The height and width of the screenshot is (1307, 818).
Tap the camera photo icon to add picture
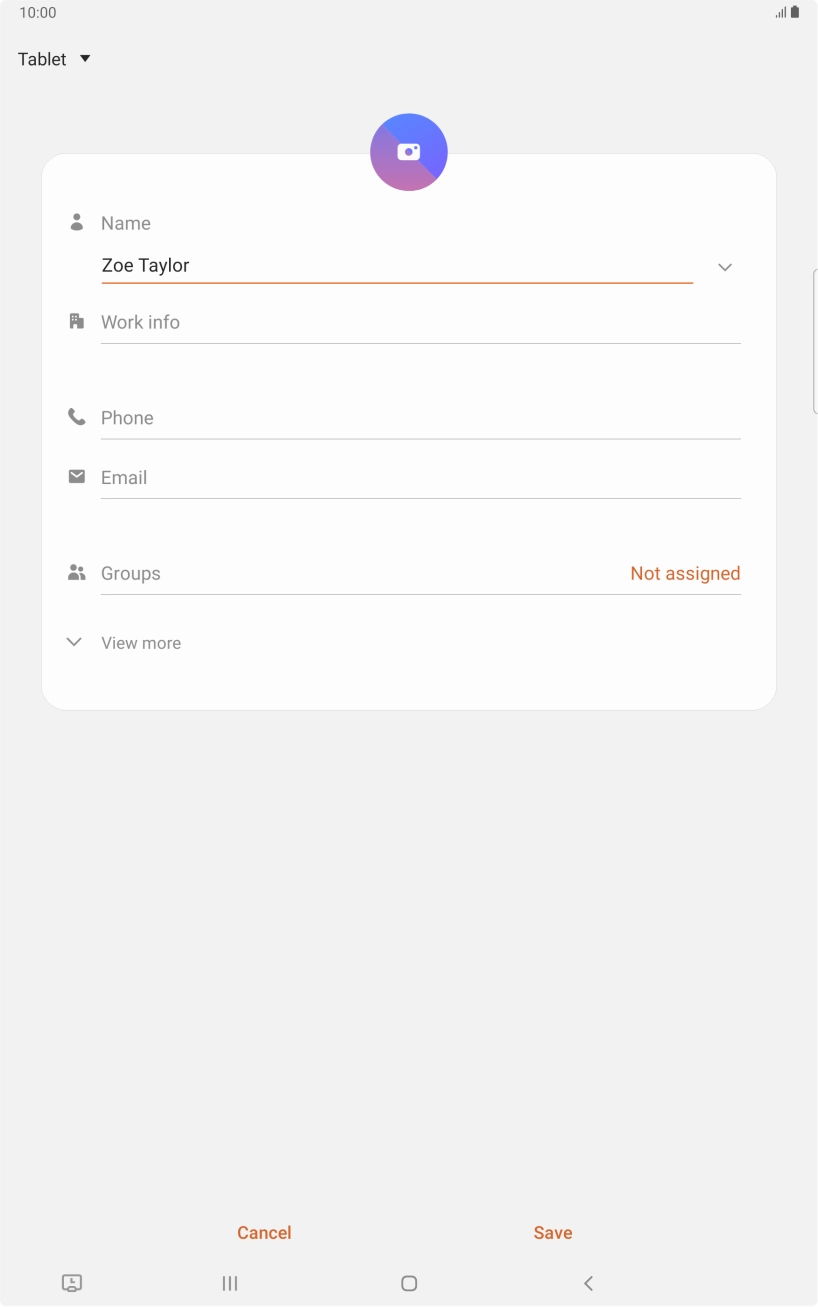point(408,152)
